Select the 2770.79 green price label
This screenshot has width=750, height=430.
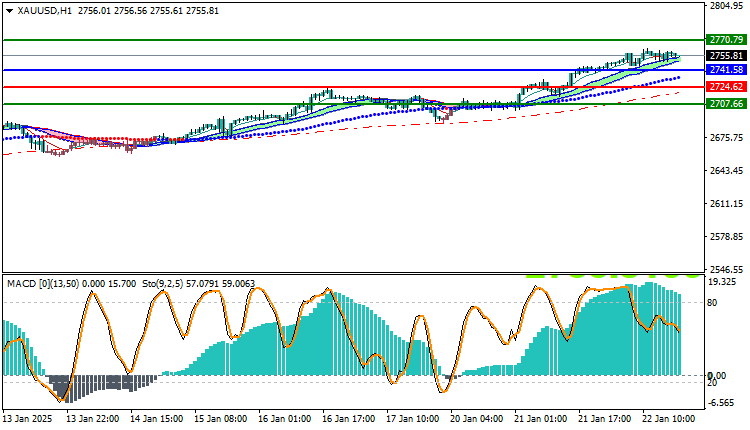[726, 40]
